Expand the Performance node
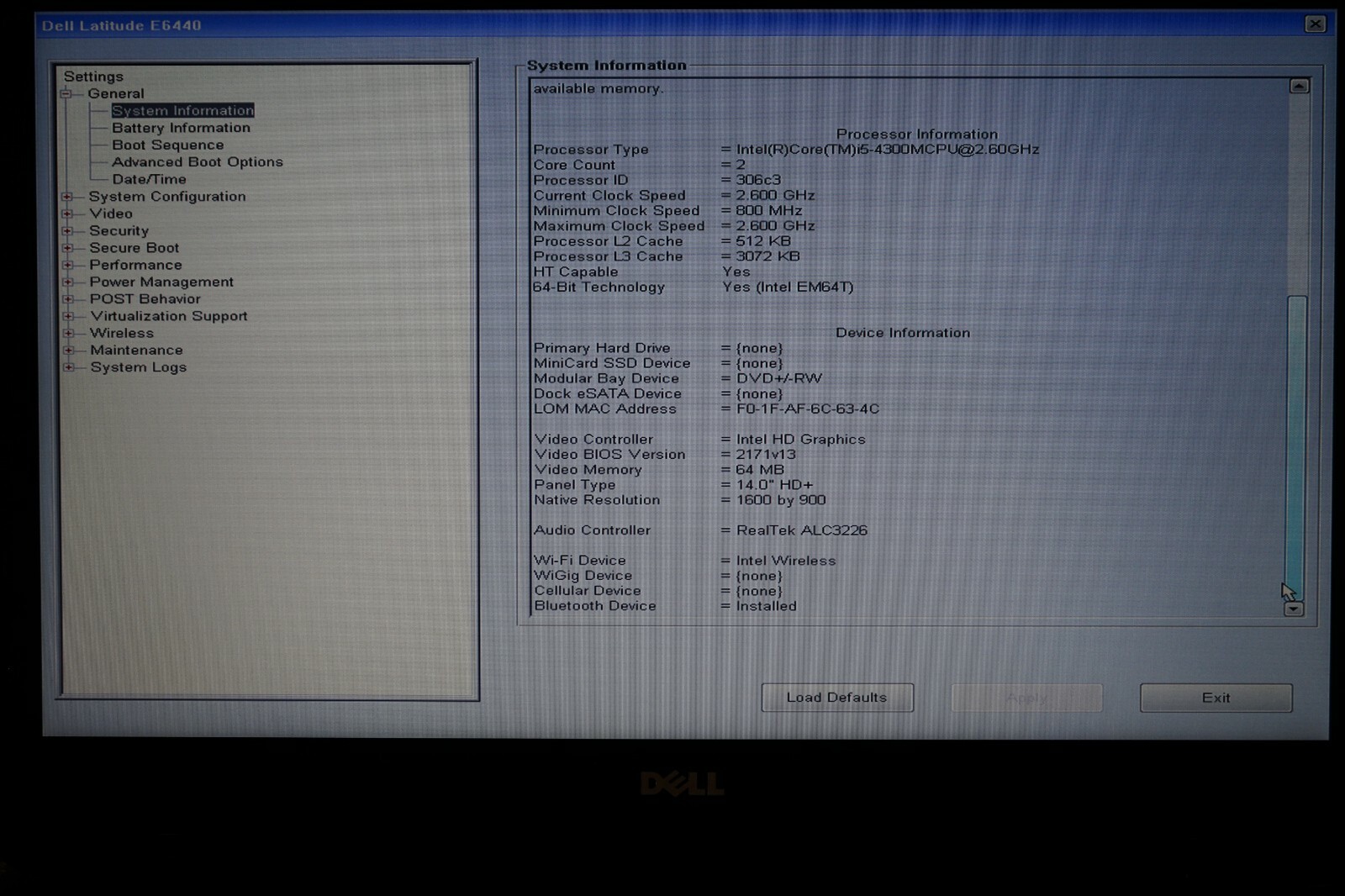 coord(67,265)
